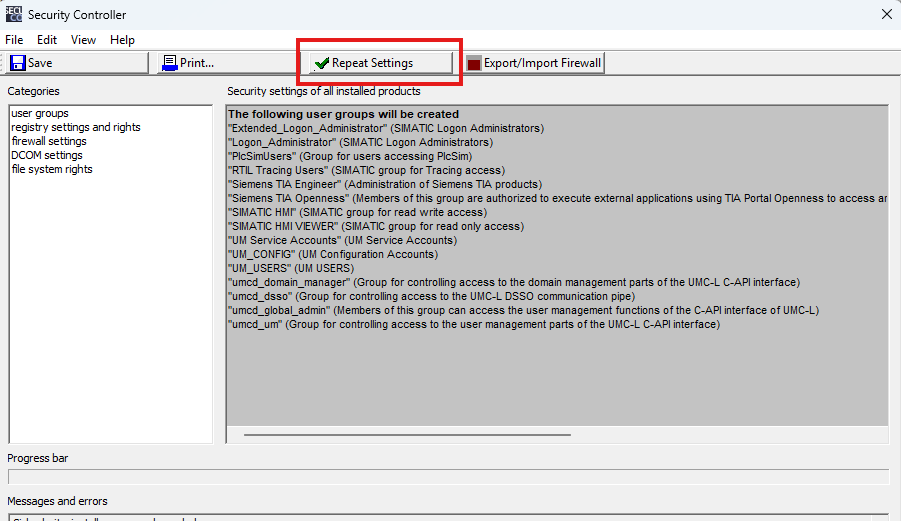Select firewall settings category

click(49, 141)
